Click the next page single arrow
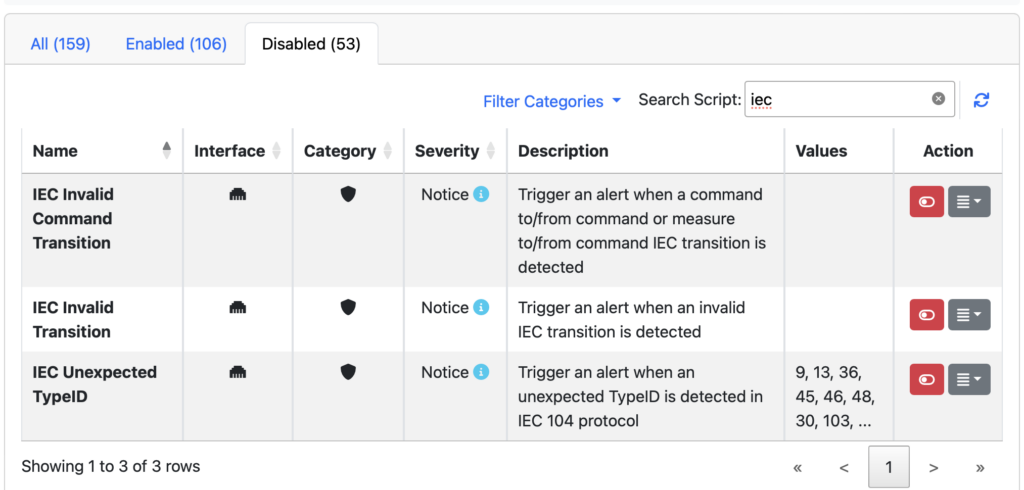Viewport: 1024px width, 490px height. pos(934,467)
